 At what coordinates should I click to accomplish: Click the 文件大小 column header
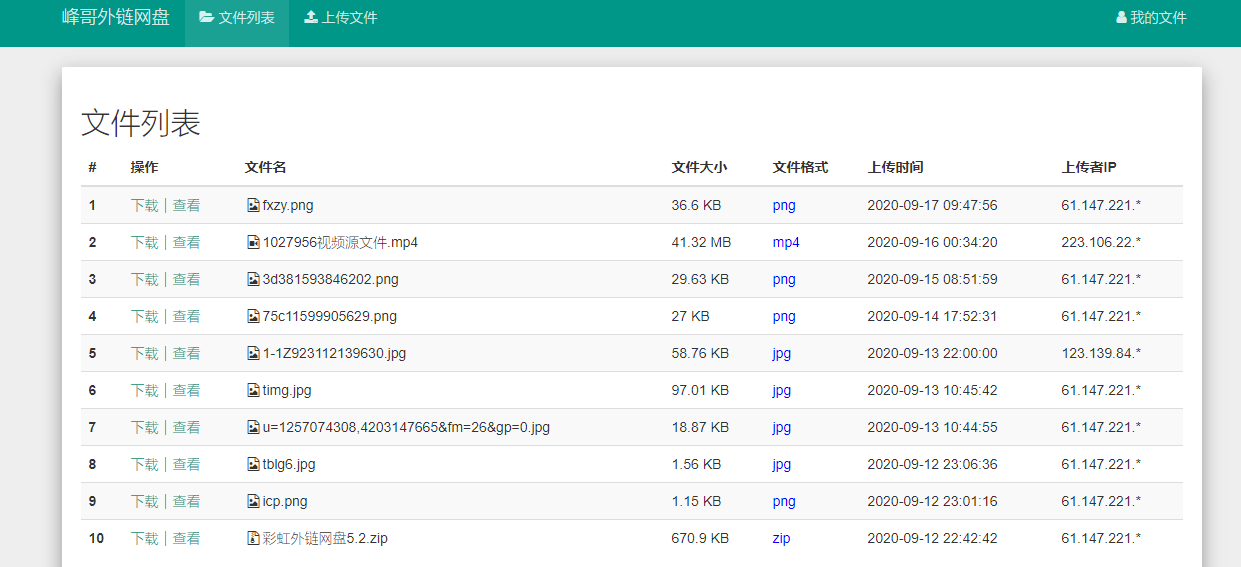[x=699, y=167]
